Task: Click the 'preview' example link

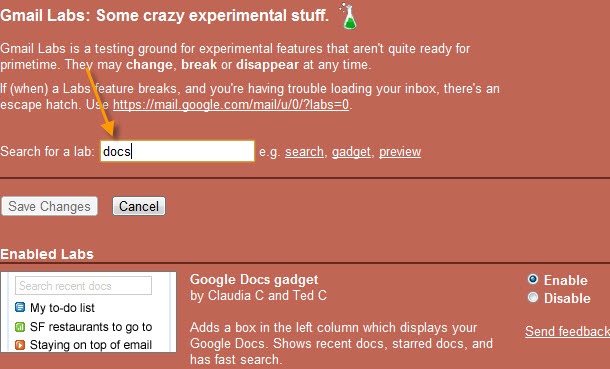Action: (400, 152)
